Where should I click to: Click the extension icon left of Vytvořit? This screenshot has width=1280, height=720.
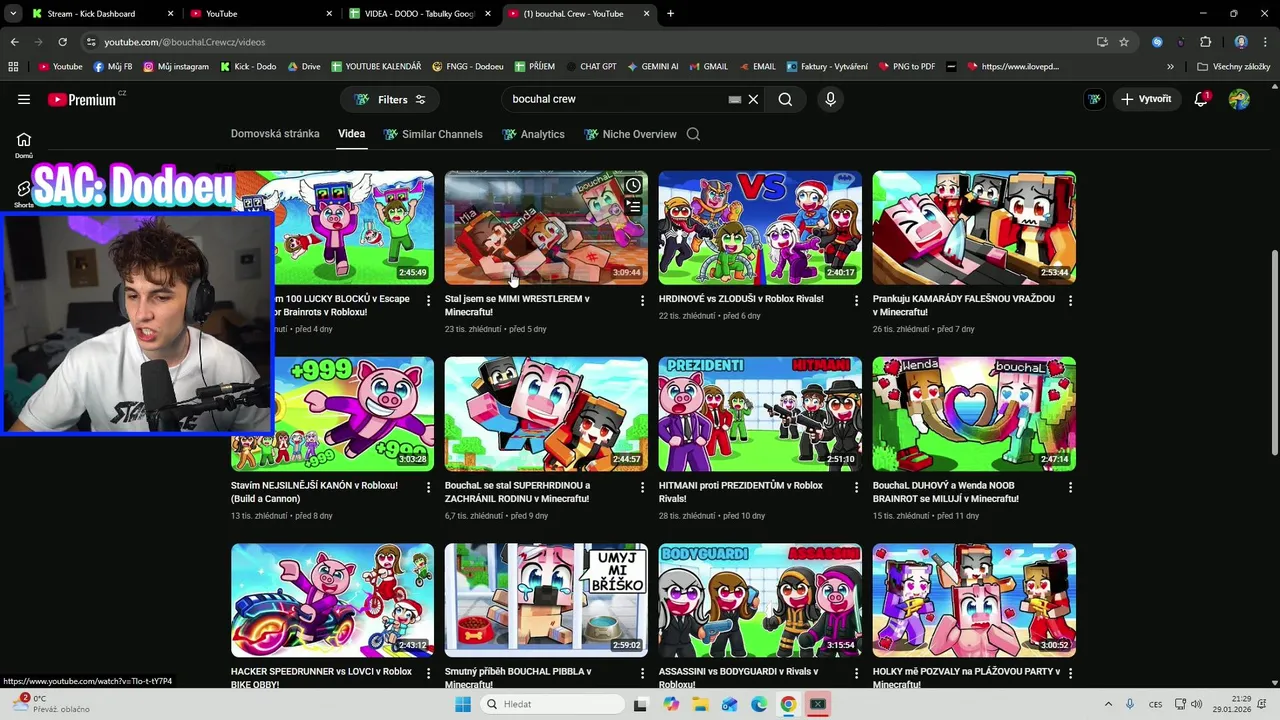tap(1095, 99)
